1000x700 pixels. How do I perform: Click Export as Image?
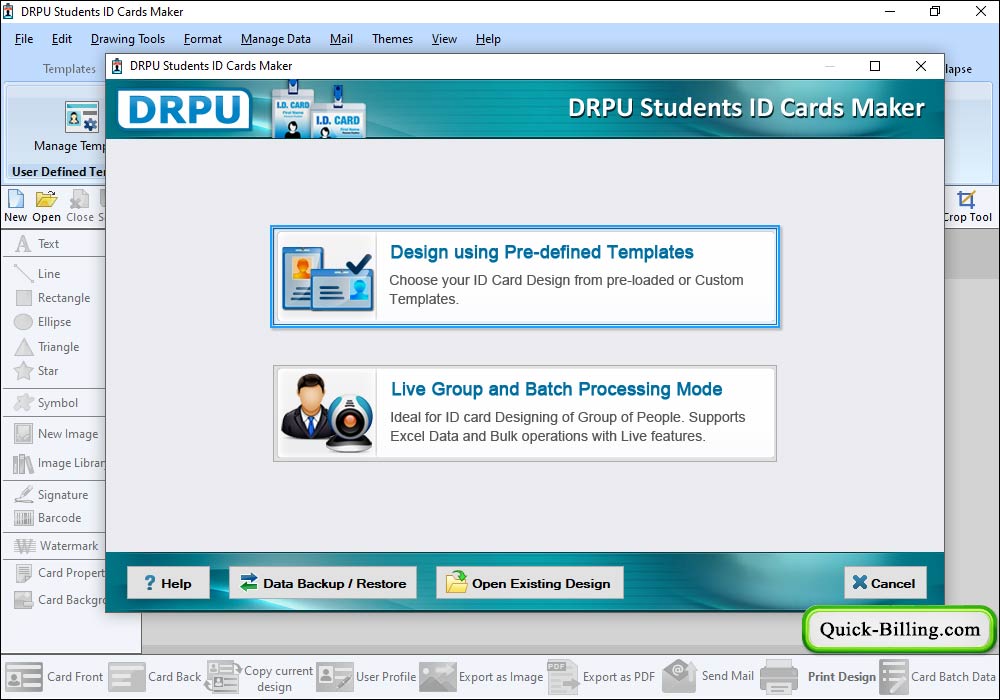pyautogui.click(x=482, y=677)
